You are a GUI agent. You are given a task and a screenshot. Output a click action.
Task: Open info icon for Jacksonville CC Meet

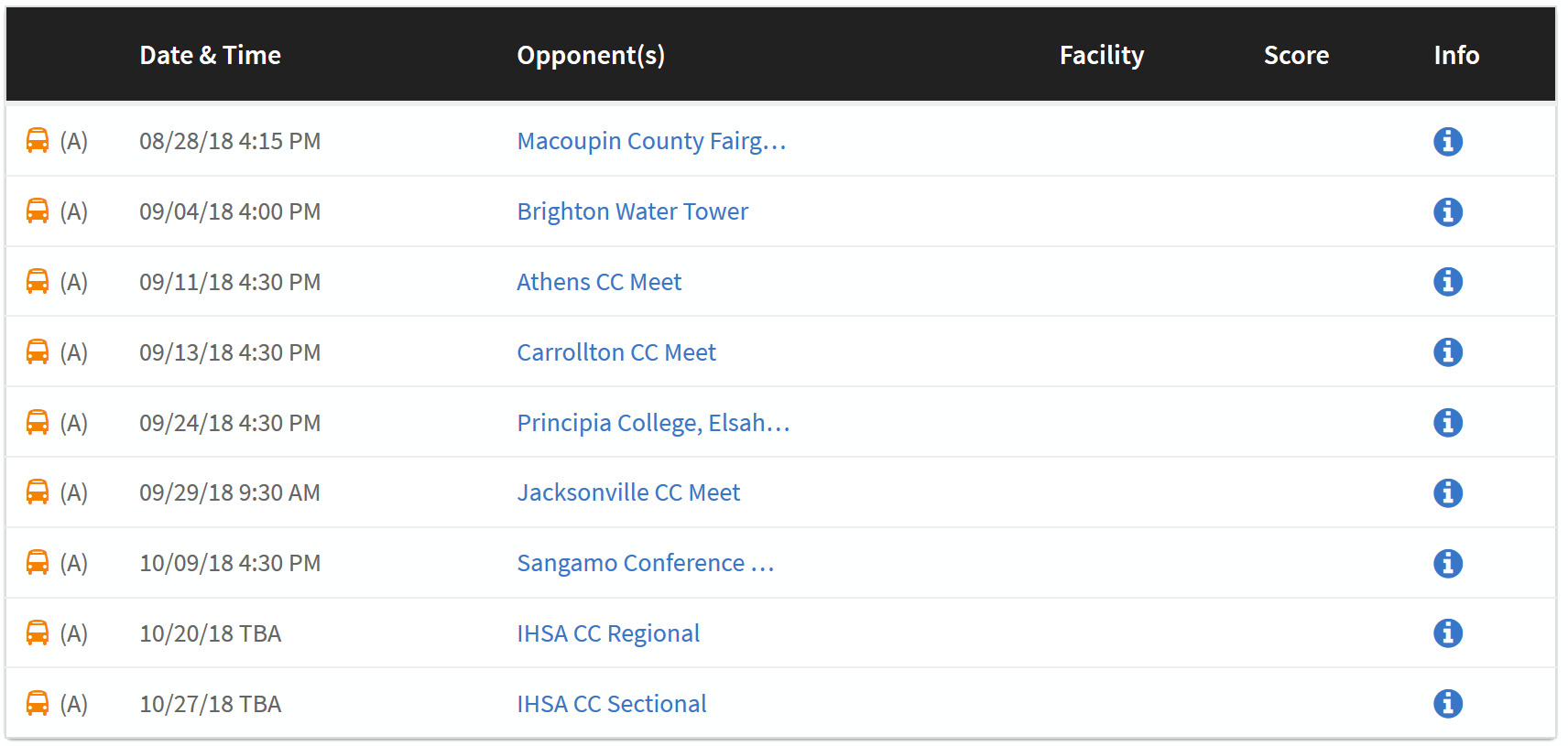tap(1447, 493)
